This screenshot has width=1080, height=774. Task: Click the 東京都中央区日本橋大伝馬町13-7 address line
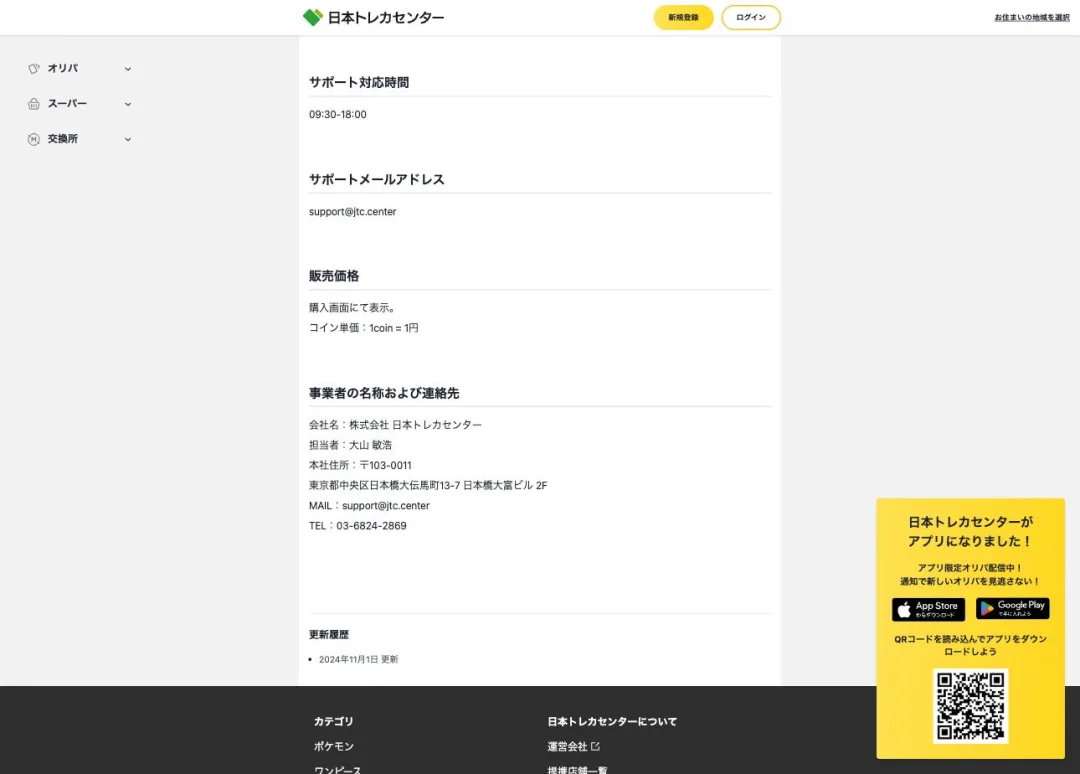pos(428,485)
